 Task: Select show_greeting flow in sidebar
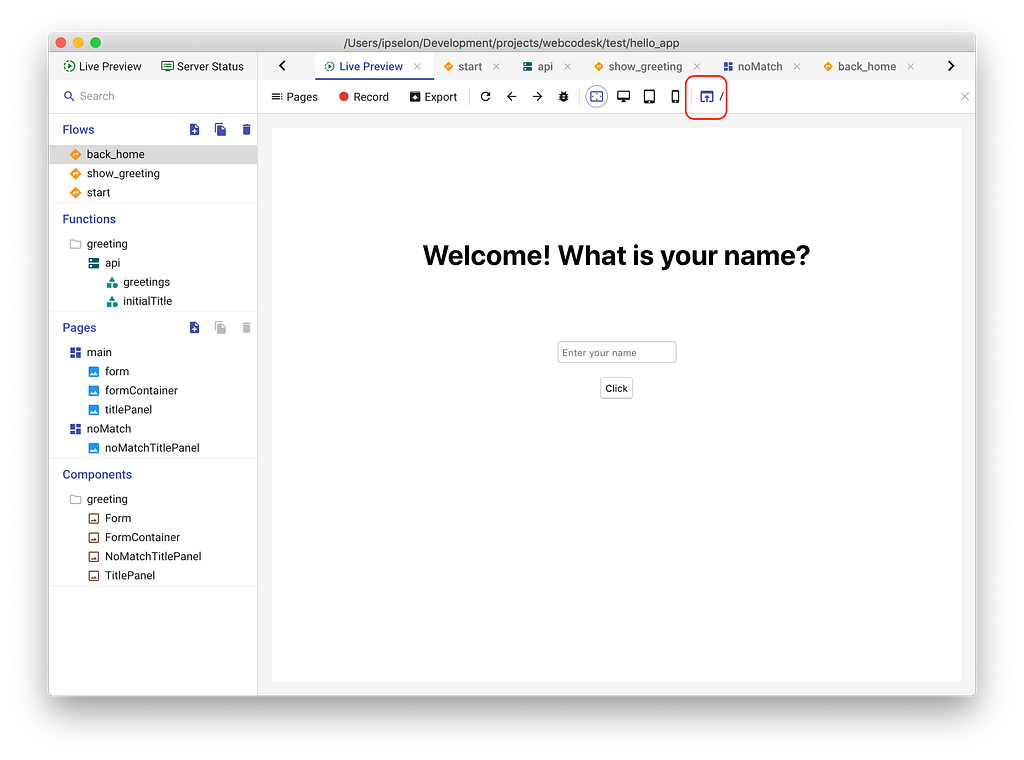(153, 174)
